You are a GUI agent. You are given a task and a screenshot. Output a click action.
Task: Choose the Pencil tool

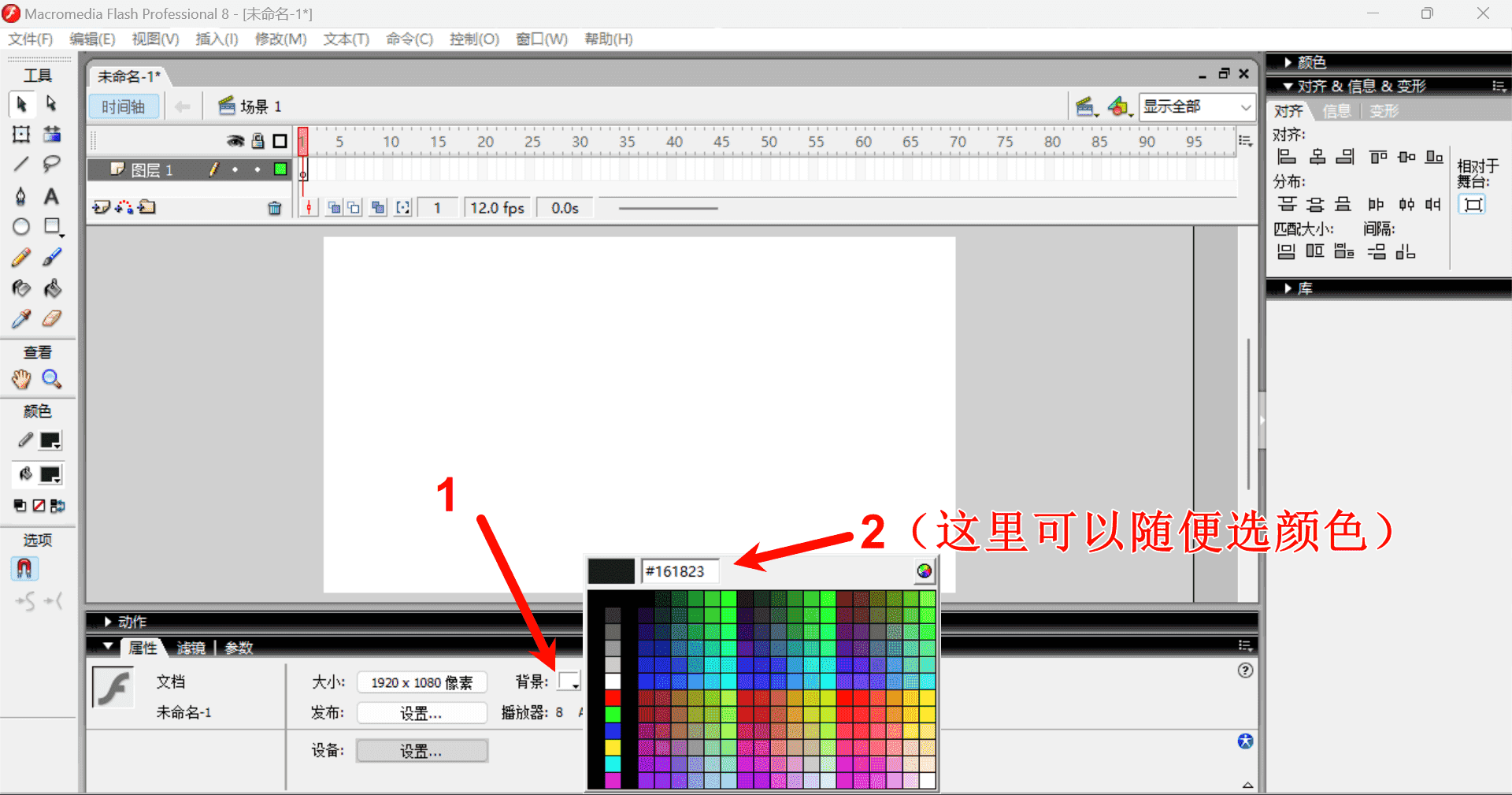21,258
